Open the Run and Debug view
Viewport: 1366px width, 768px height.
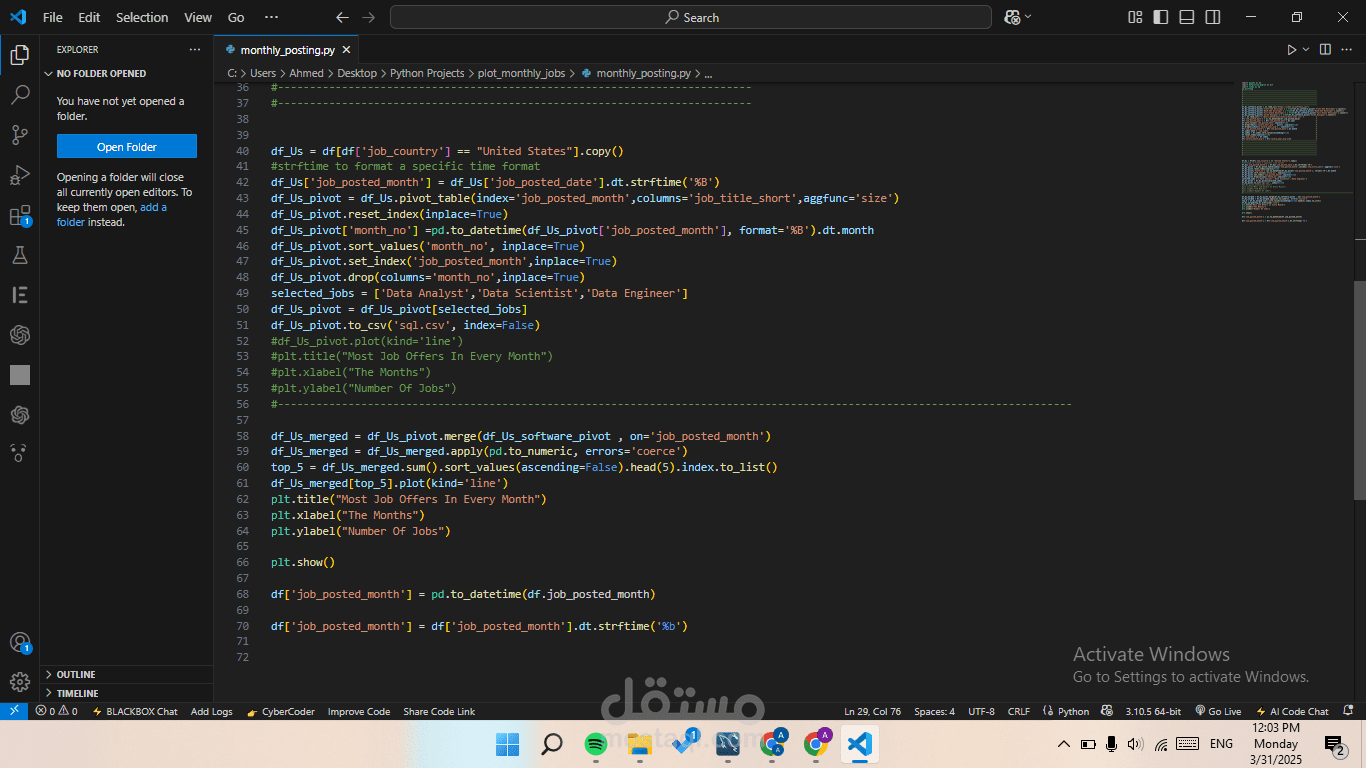click(x=19, y=175)
